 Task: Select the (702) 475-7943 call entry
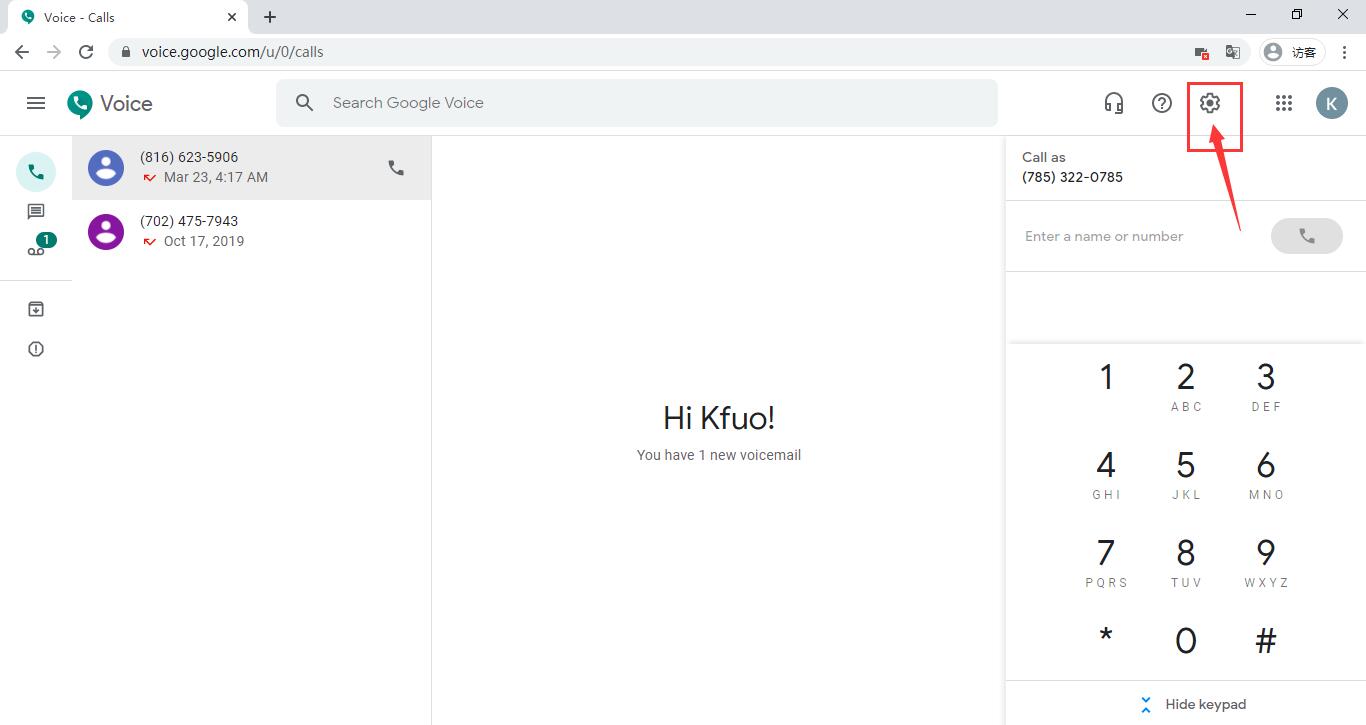251,231
